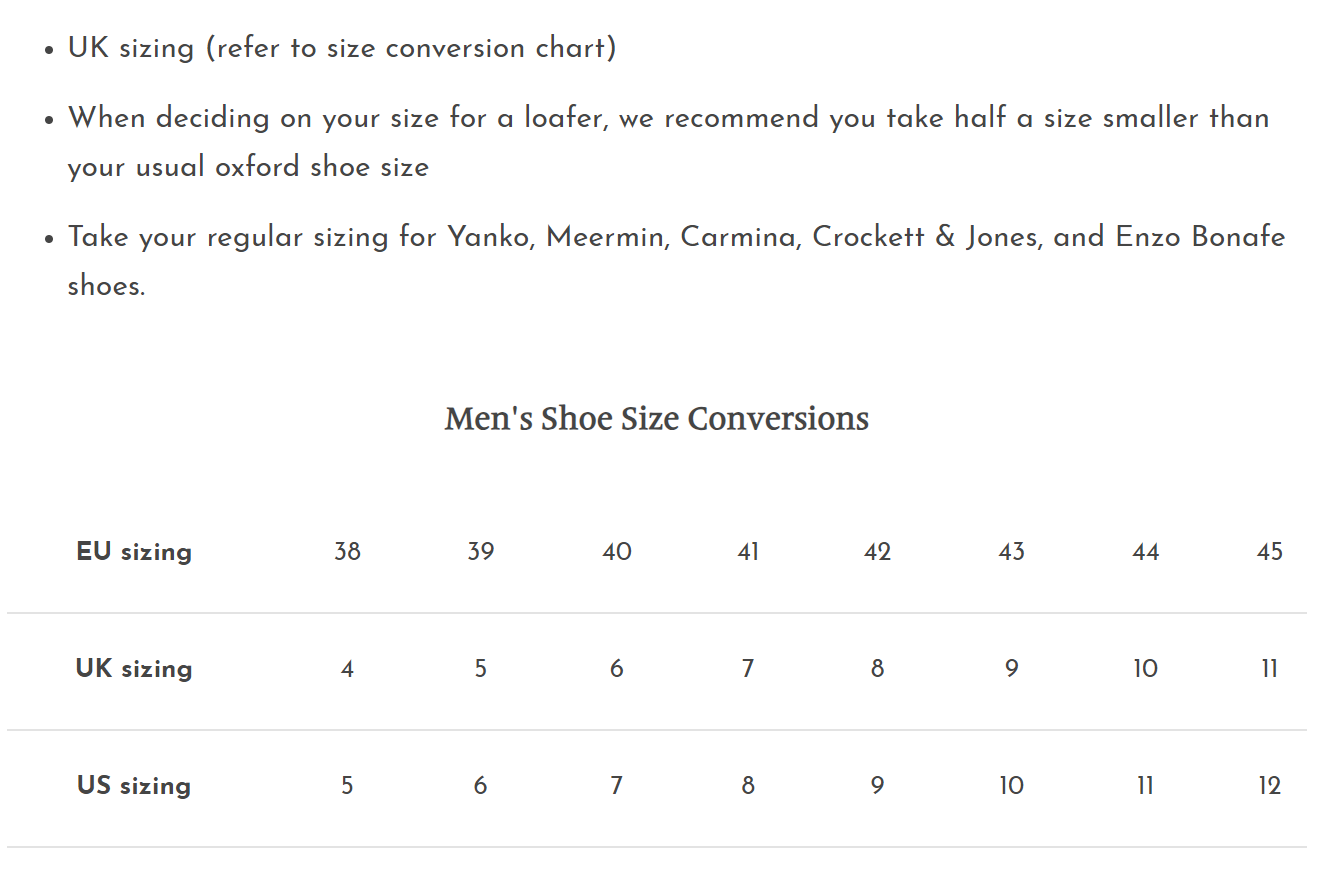The image size is (1336, 882).
Task: Click the "UK sizing (refer to size conversion chart)" bullet
Action: tap(342, 48)
